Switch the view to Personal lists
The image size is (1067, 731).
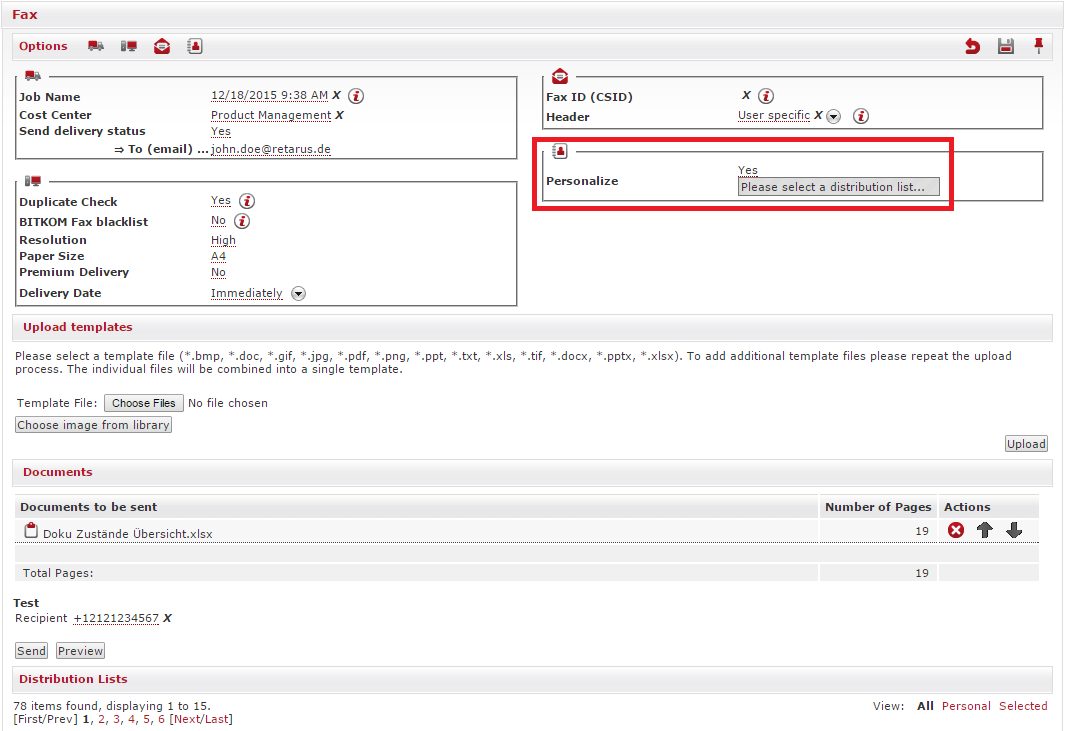(966, 706)
